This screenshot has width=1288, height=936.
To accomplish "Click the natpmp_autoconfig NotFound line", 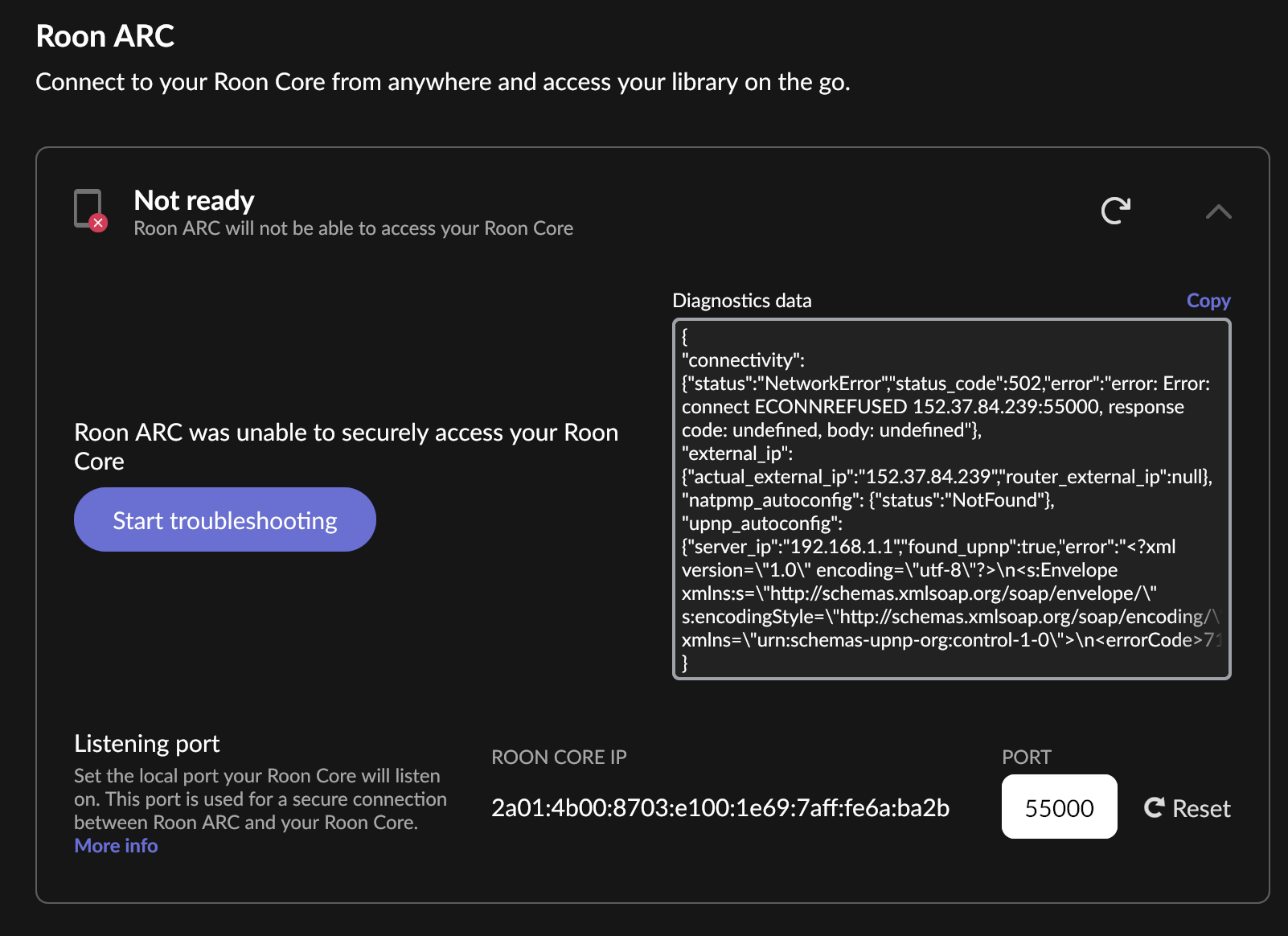I will (x=868, y=500).
